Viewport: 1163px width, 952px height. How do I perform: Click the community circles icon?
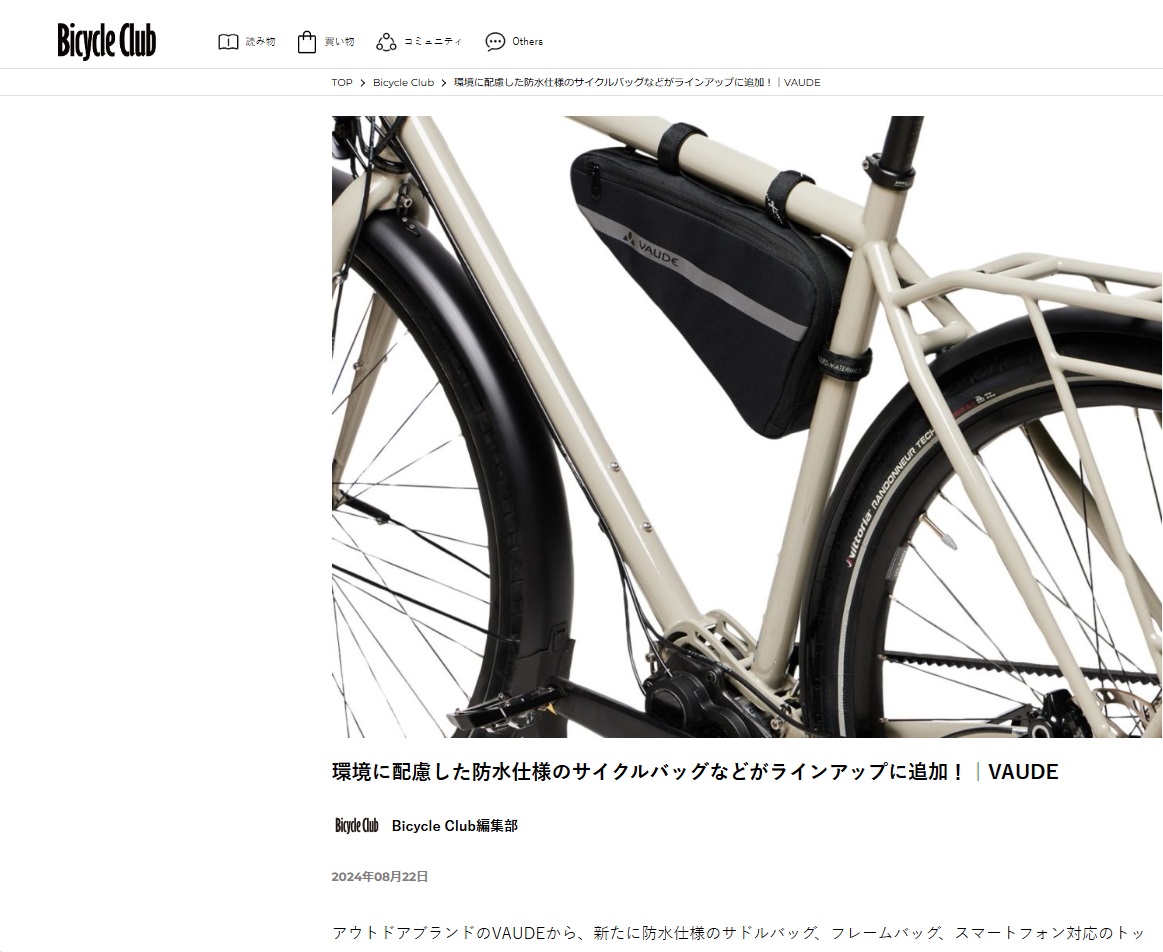(x=386, y=42)
